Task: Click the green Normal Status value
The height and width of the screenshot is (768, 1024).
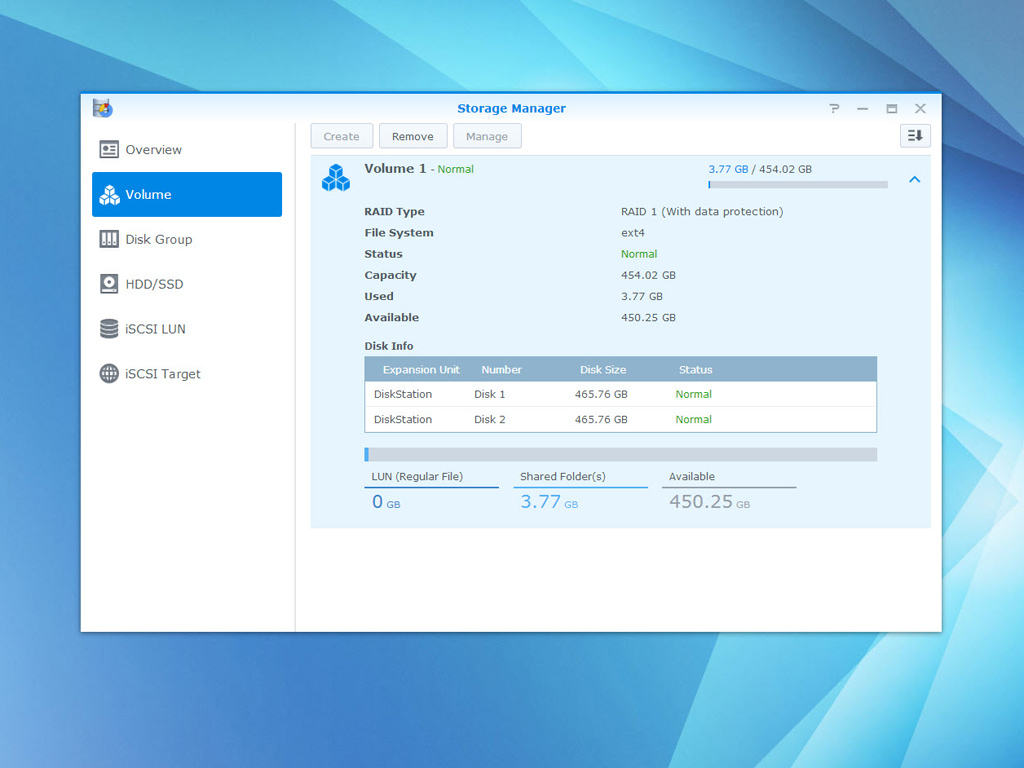Action: click(x=639, y=254)
